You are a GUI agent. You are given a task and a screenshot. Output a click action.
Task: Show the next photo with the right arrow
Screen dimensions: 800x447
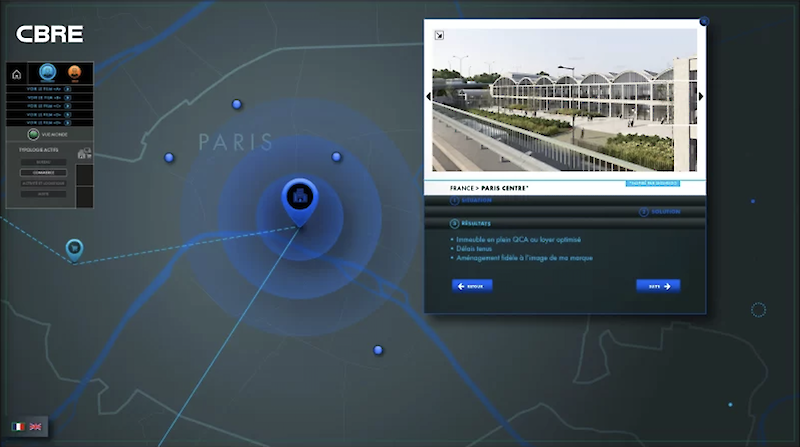tap(700, 97)
